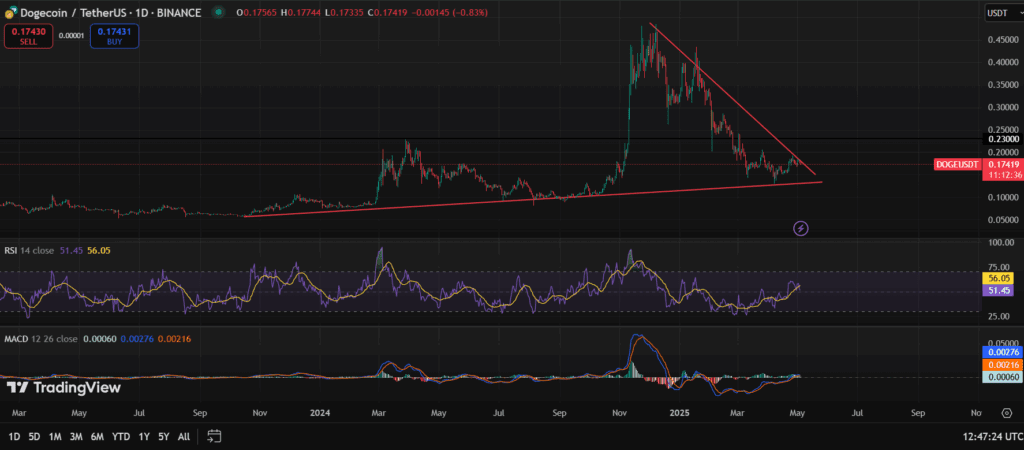Select the 1Y time range

click(144, 436)
